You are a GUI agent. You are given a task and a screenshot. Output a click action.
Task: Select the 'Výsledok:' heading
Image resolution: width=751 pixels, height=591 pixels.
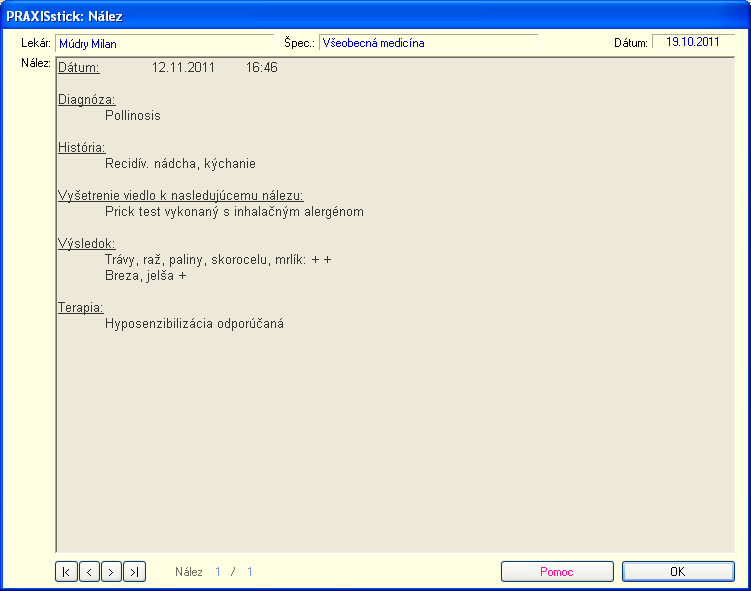click(87, 243)
